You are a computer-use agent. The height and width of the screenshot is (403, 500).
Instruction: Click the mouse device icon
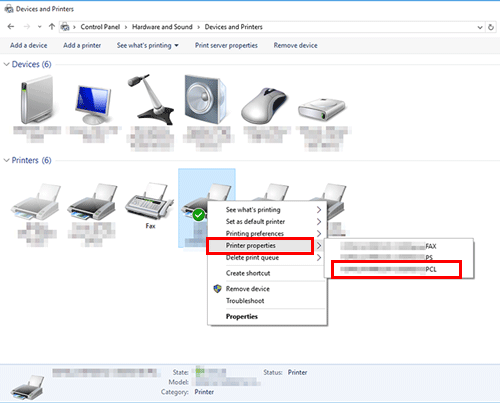pyautogui.click(x=264, y=105)
